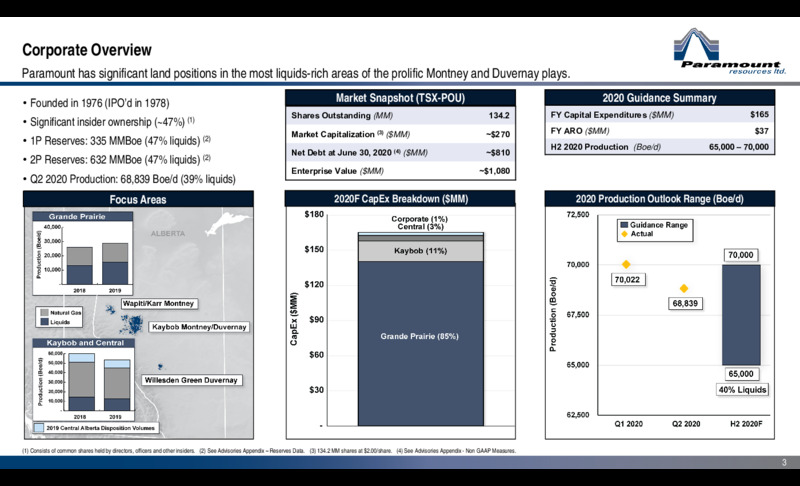Click Enterprise Value ~$1,080

click(x=494, y=171)
